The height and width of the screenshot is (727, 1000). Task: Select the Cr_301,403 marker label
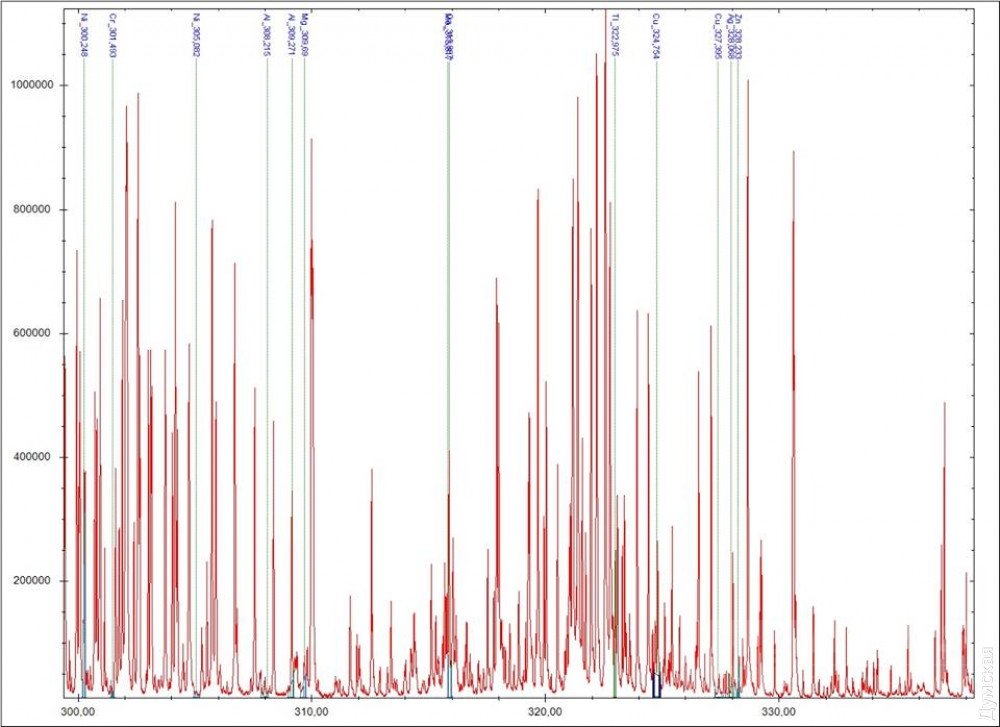(x=112, y=35)
